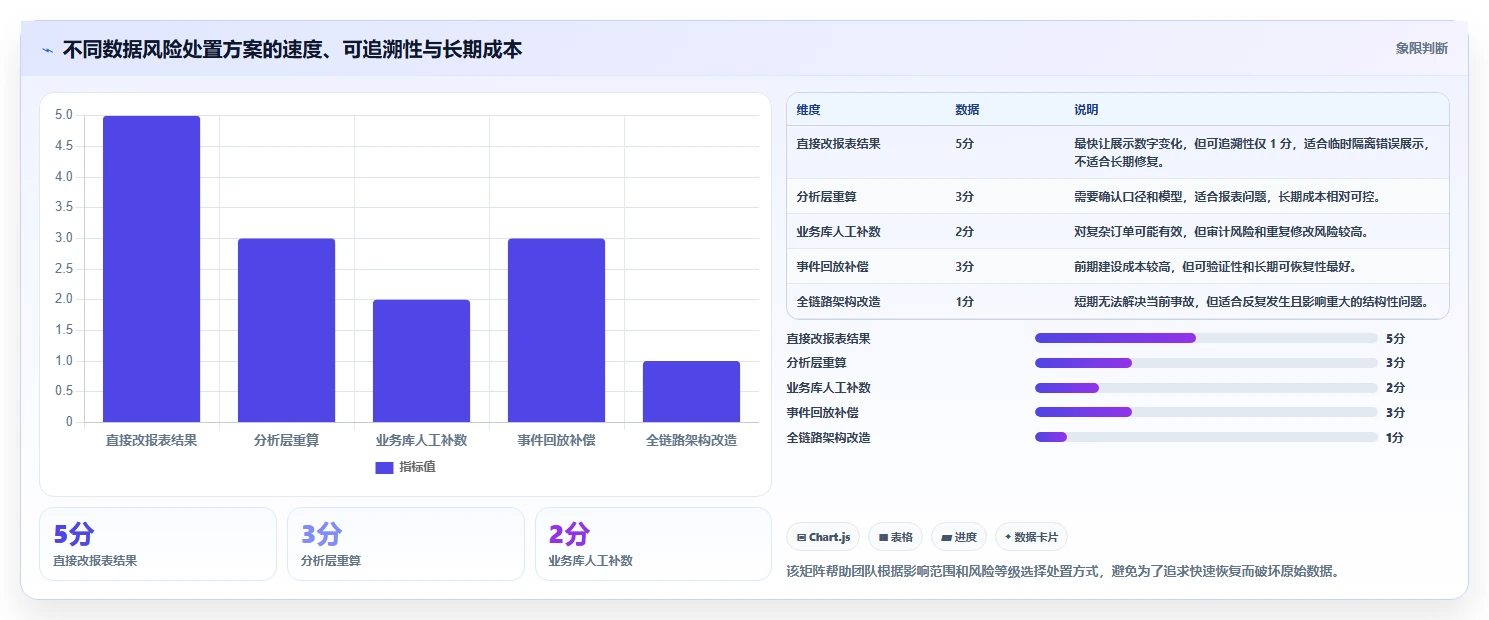
Task: Click the 业务库人工补数 progress bar
Action: point(1206,388)
